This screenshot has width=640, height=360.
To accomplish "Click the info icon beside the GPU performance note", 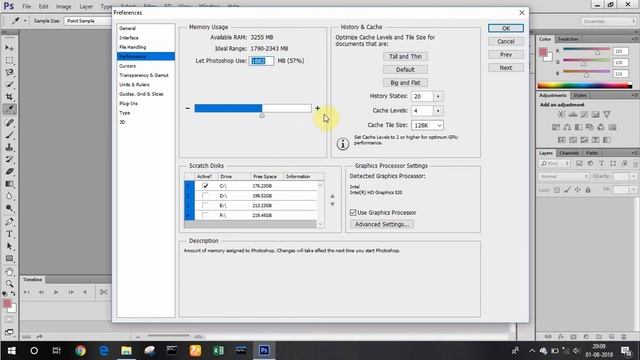I will pos(343,144).
